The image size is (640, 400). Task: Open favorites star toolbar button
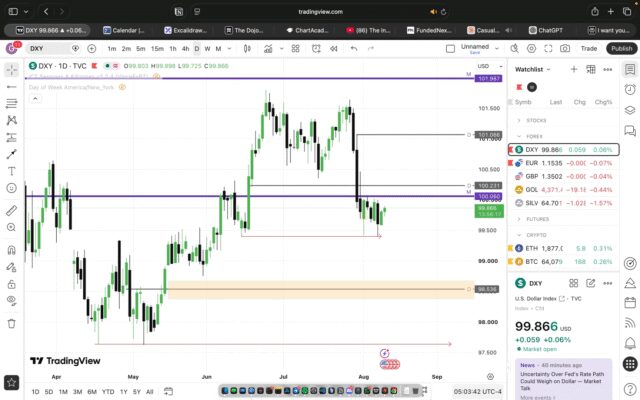(11, 382)
